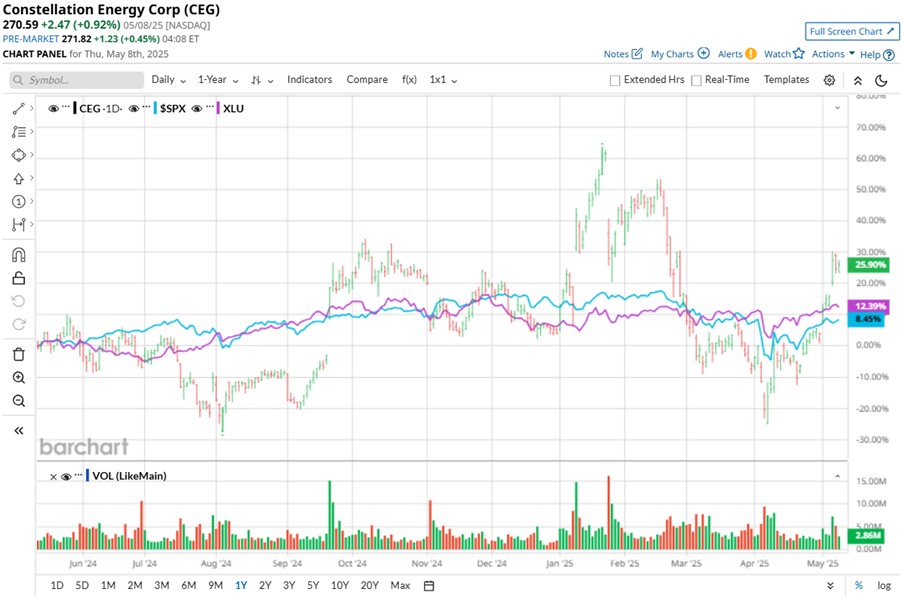
Task: Click the 25.90% CEG price label
Action: (870, 265)
